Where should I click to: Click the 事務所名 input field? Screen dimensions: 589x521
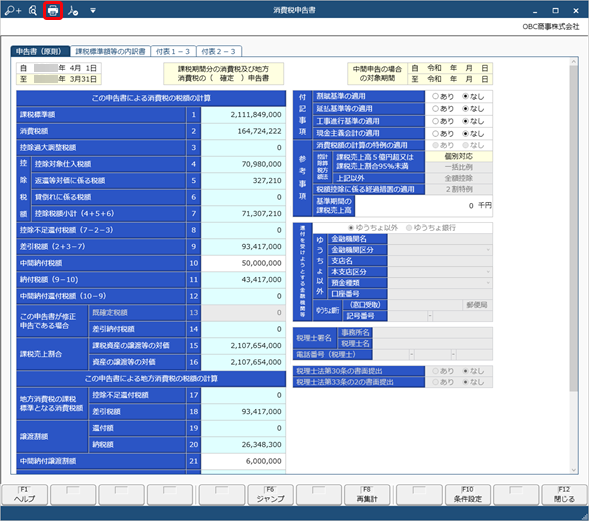433,333
